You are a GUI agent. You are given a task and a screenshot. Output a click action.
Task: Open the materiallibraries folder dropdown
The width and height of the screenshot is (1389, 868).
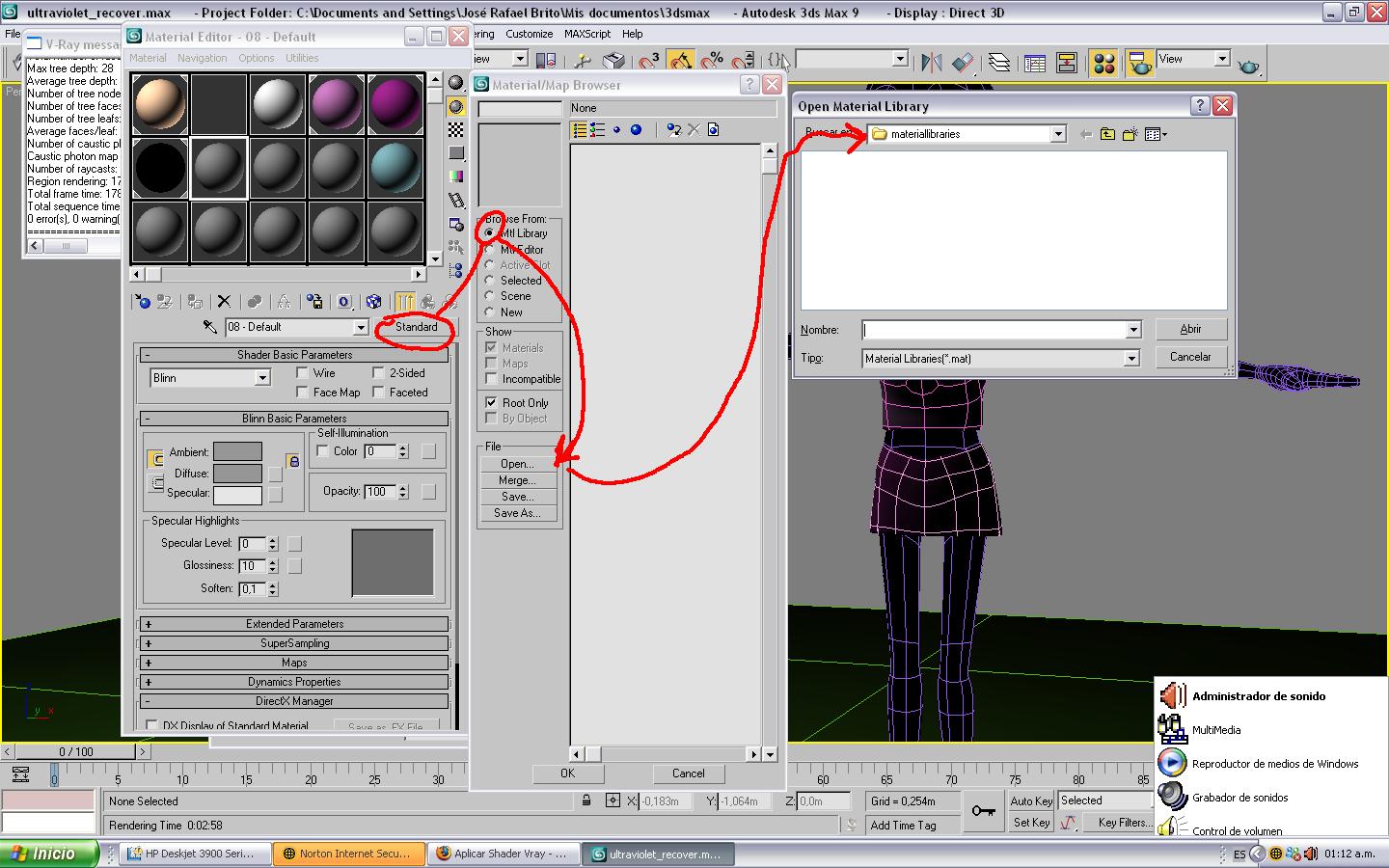pos(1058,134)
